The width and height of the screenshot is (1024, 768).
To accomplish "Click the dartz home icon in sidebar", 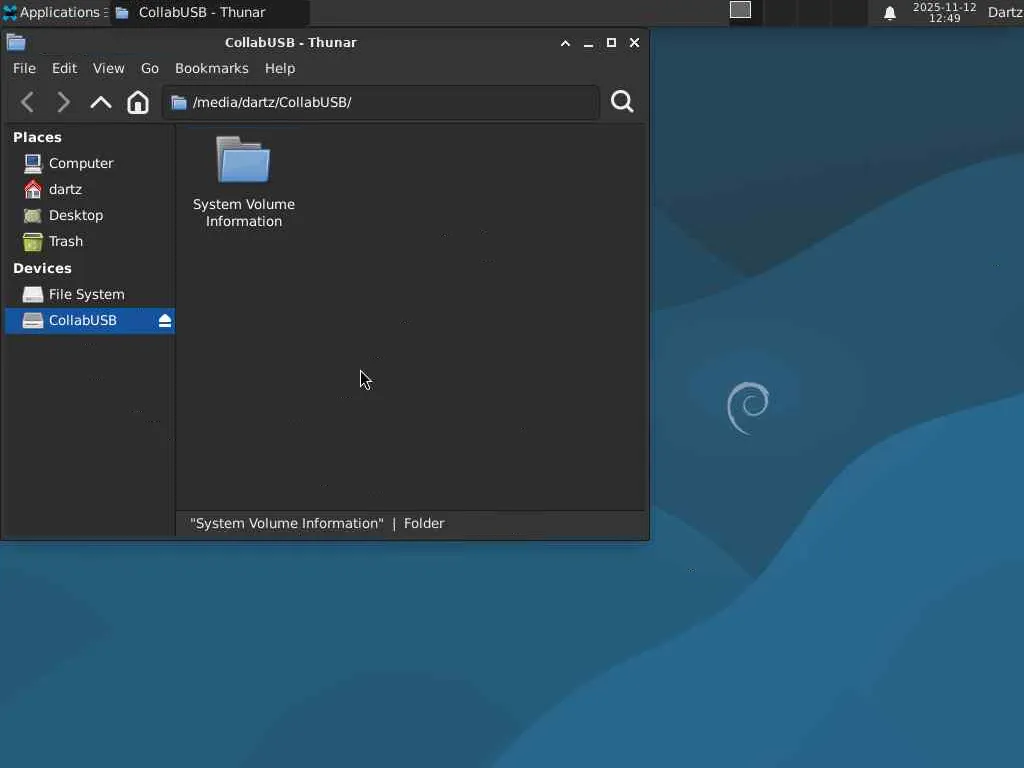I will point(33,189).
